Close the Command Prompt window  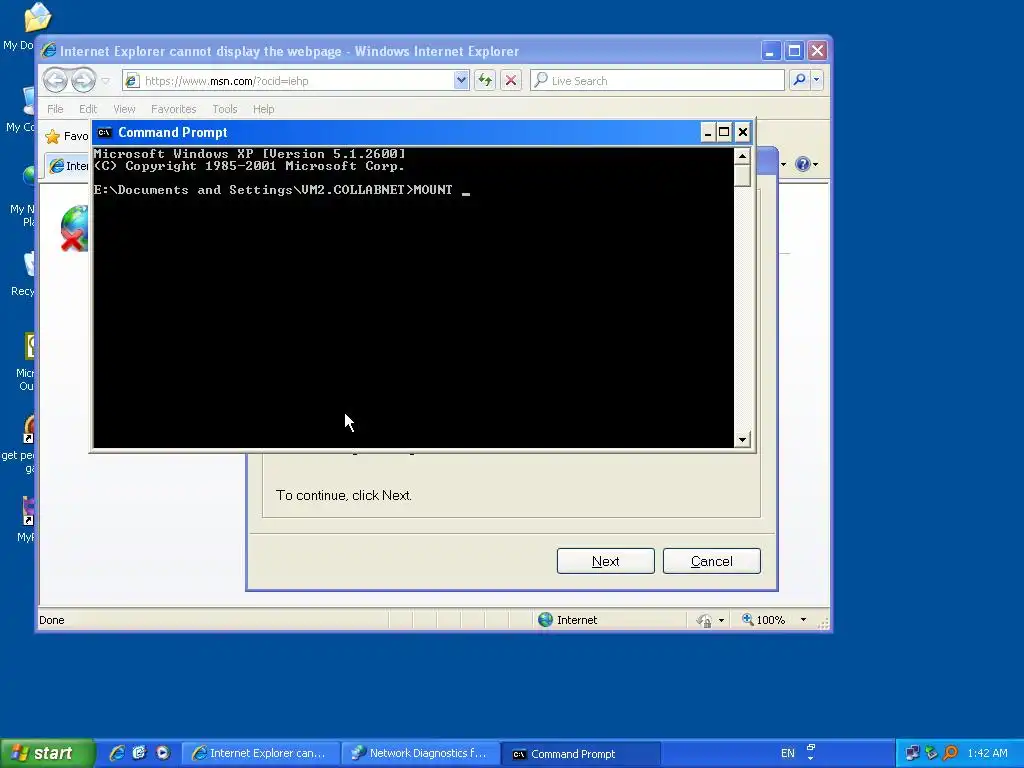point(743,133)
